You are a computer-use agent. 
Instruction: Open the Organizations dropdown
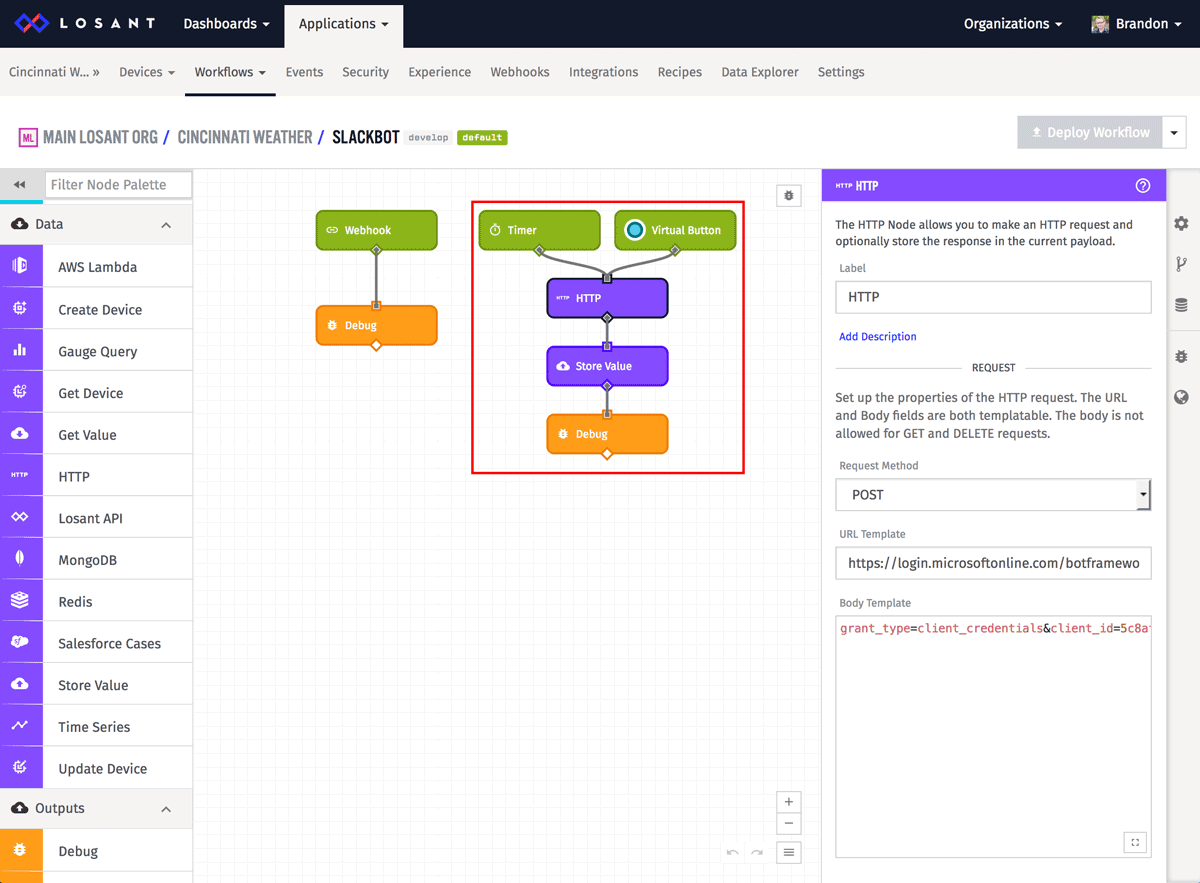click(x=1013, y=24)
